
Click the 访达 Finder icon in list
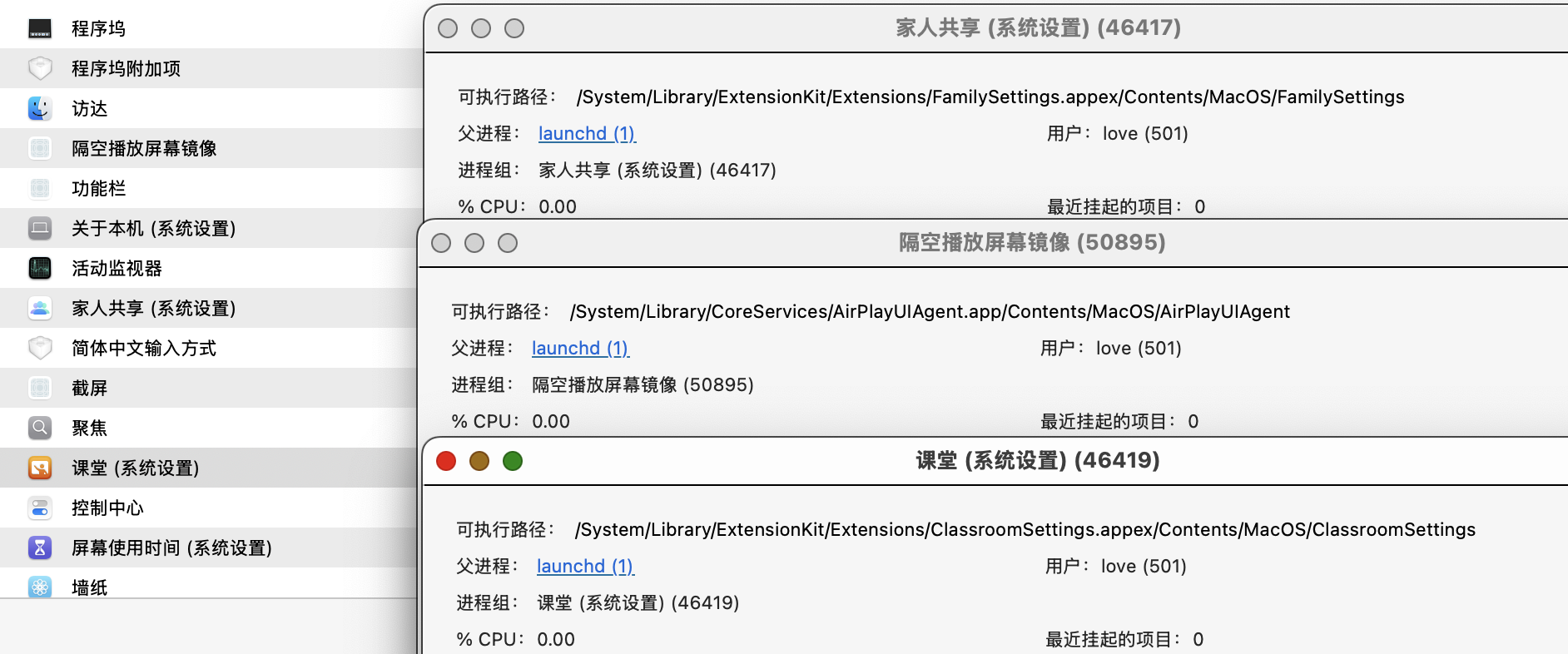pyautogui.click(x=40, y=108)
